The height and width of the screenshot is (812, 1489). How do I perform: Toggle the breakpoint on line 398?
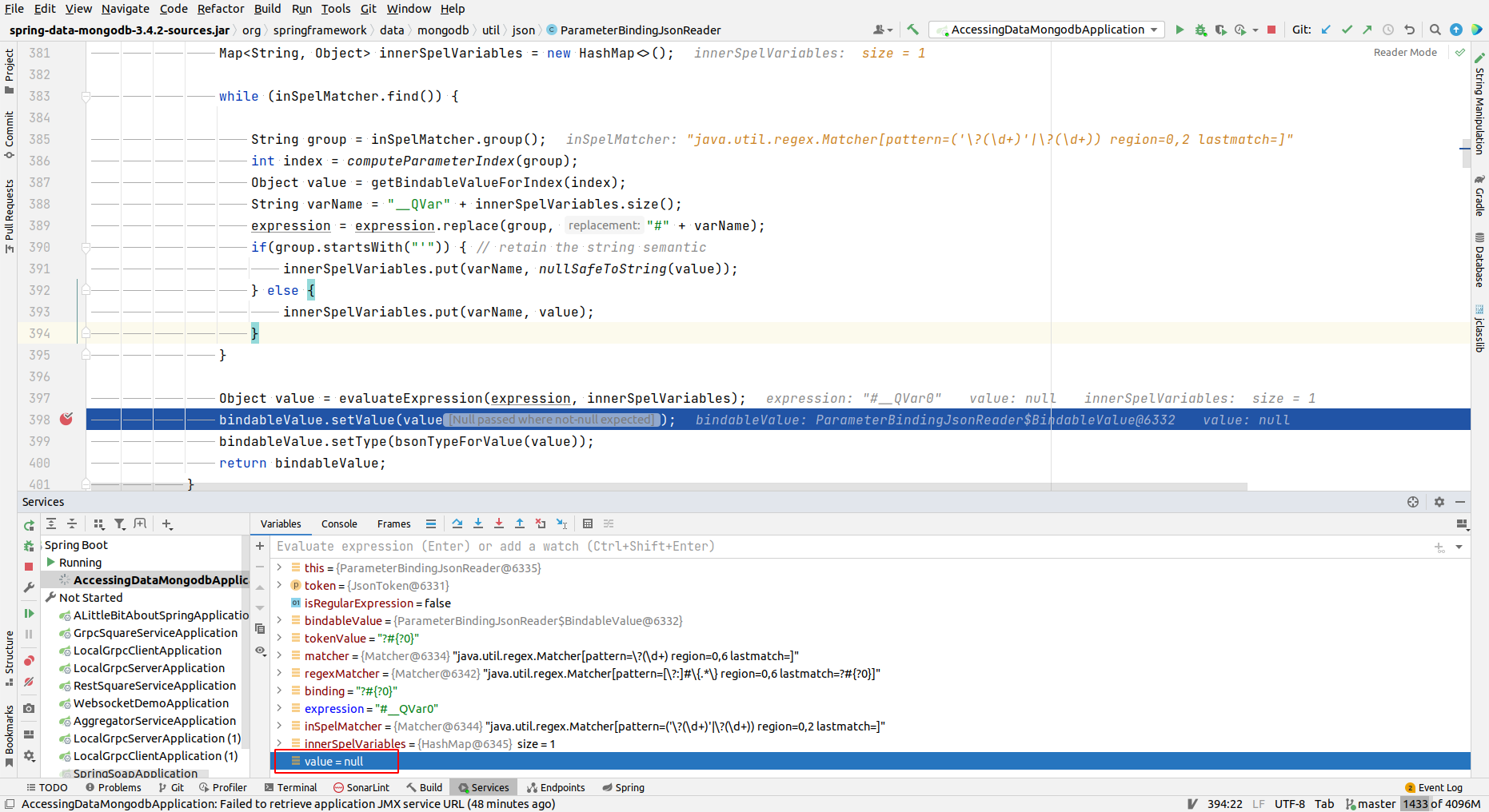tap(66, 418)
